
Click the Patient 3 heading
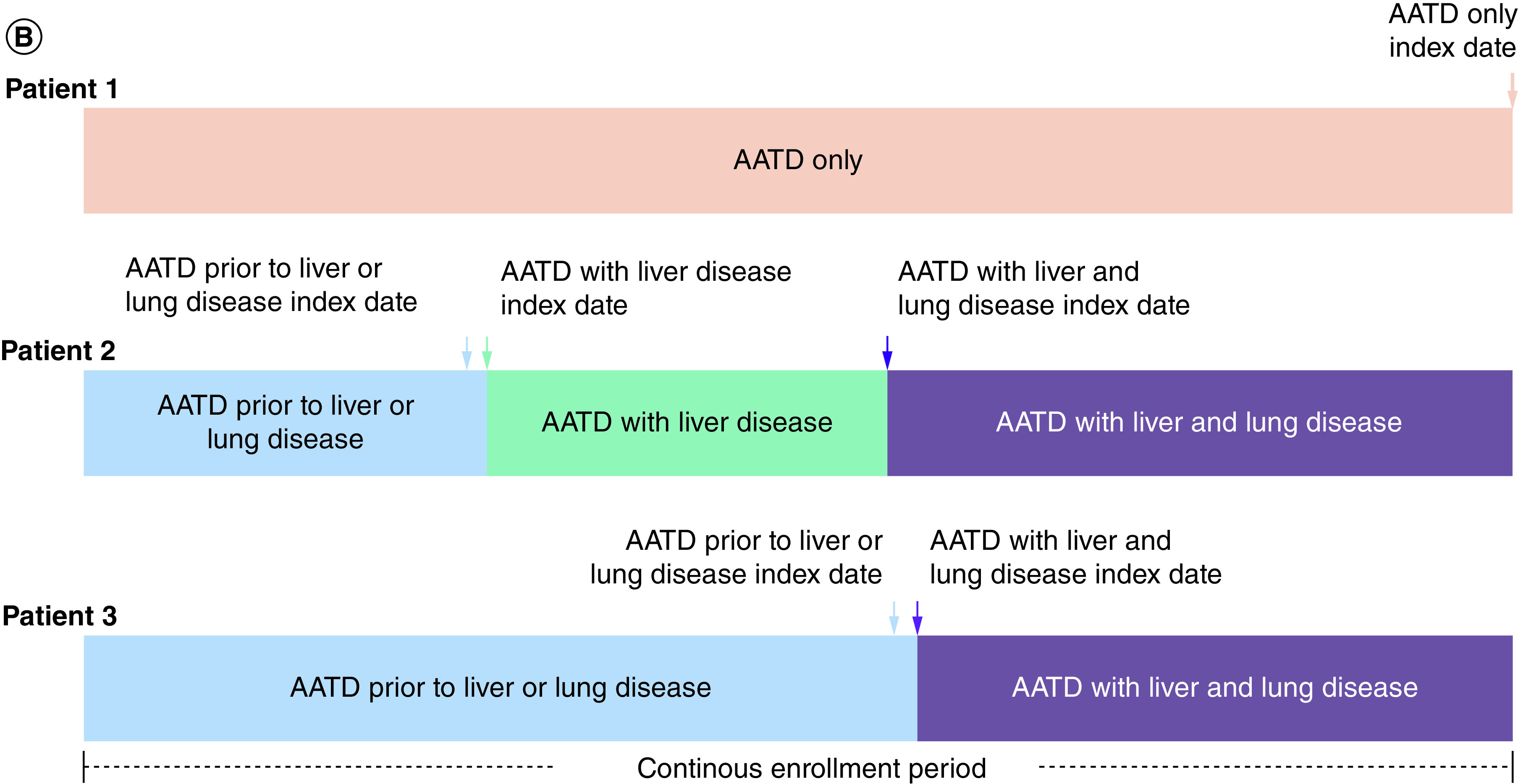pyautogui.click(x=60, y=616)
